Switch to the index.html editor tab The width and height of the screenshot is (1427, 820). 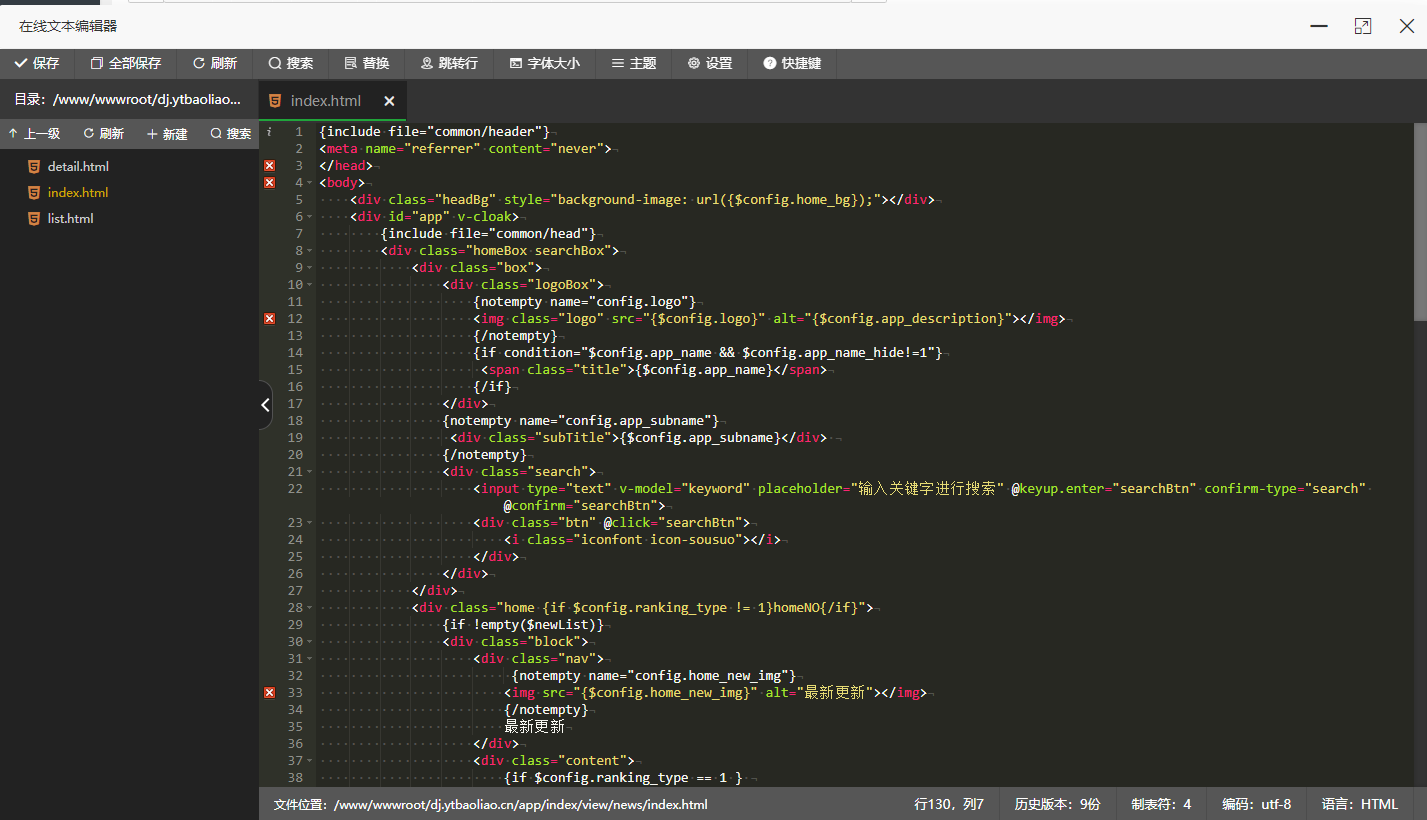click(325, 101)
